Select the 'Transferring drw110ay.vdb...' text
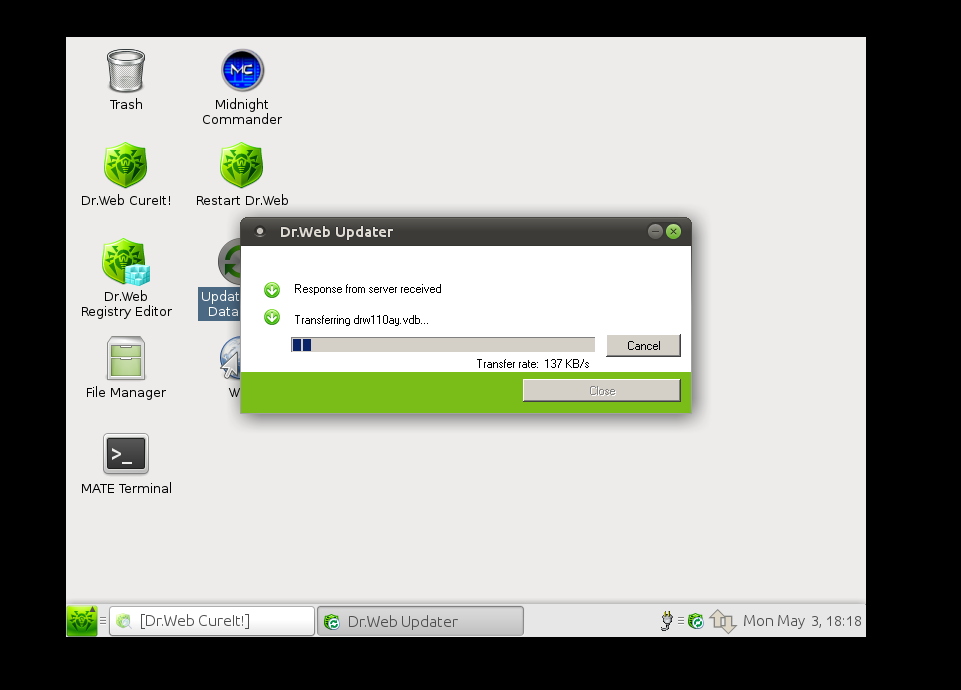 [362, 319]
